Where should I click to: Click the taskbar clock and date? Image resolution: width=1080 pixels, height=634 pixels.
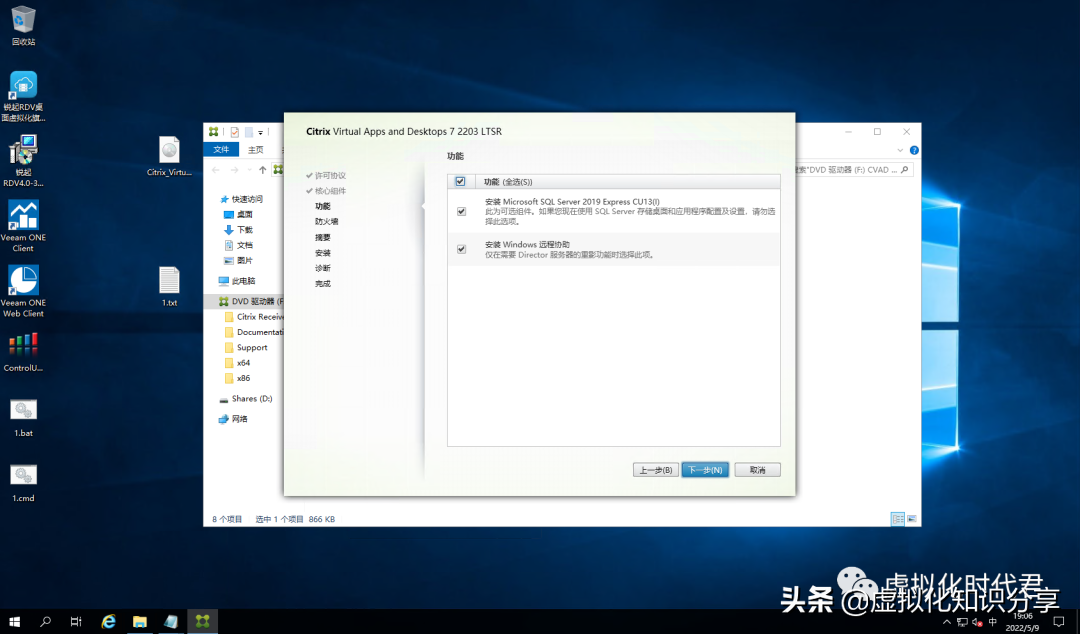(x=1023, y=622)
